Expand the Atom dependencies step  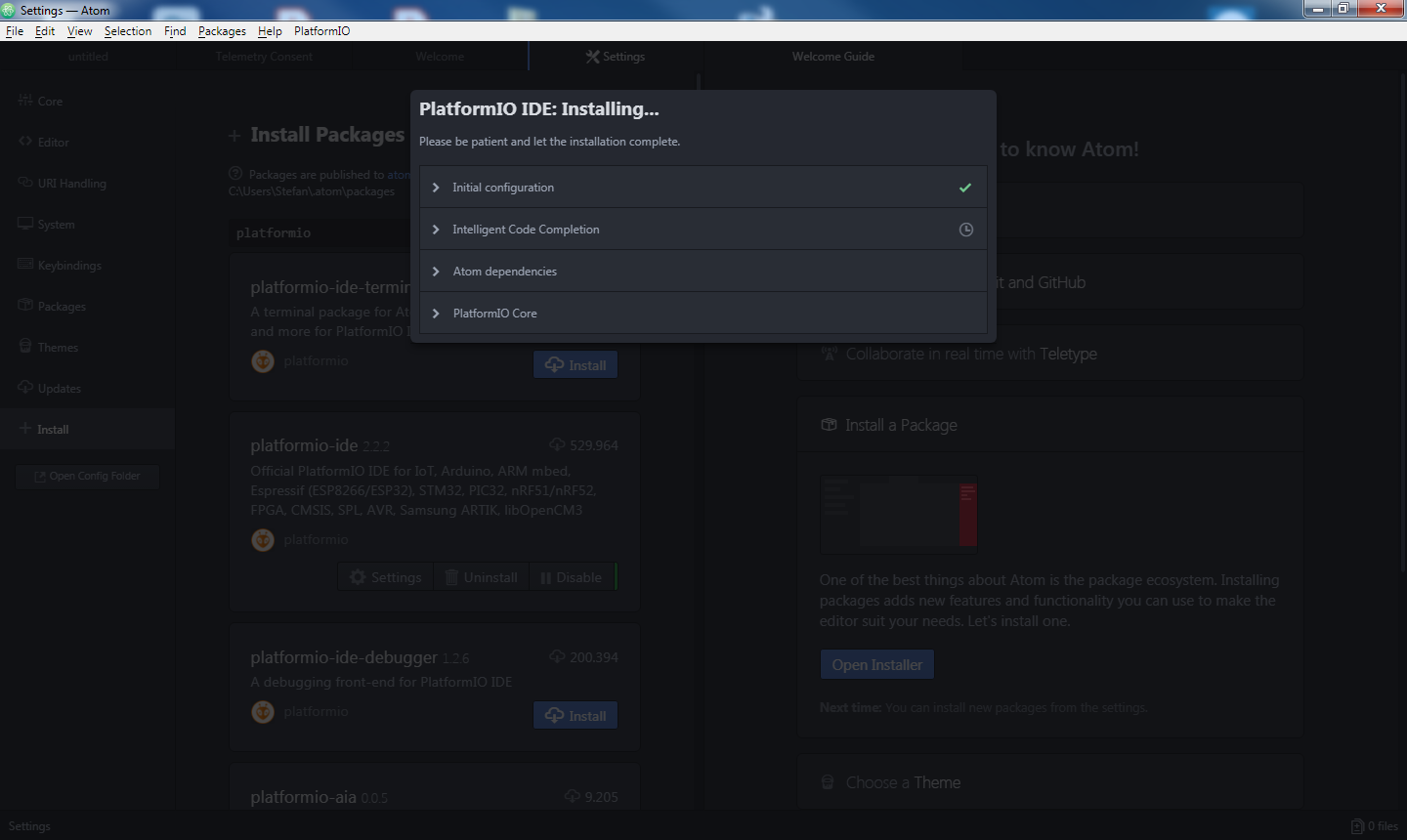pyautogui.click(x=703, y=271)
